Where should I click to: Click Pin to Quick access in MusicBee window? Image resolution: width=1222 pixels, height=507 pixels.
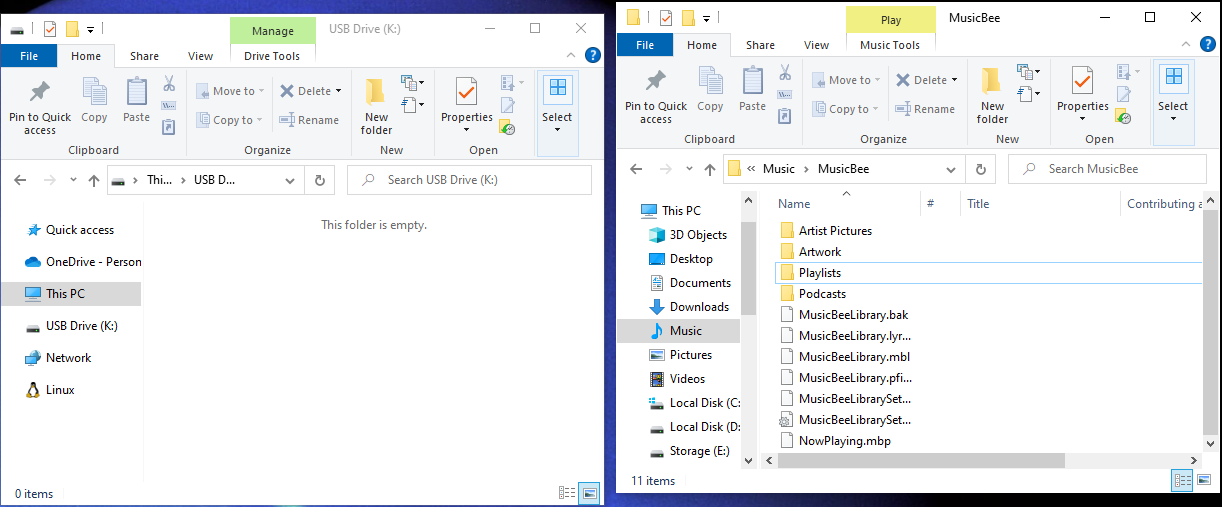coord(656,97)
